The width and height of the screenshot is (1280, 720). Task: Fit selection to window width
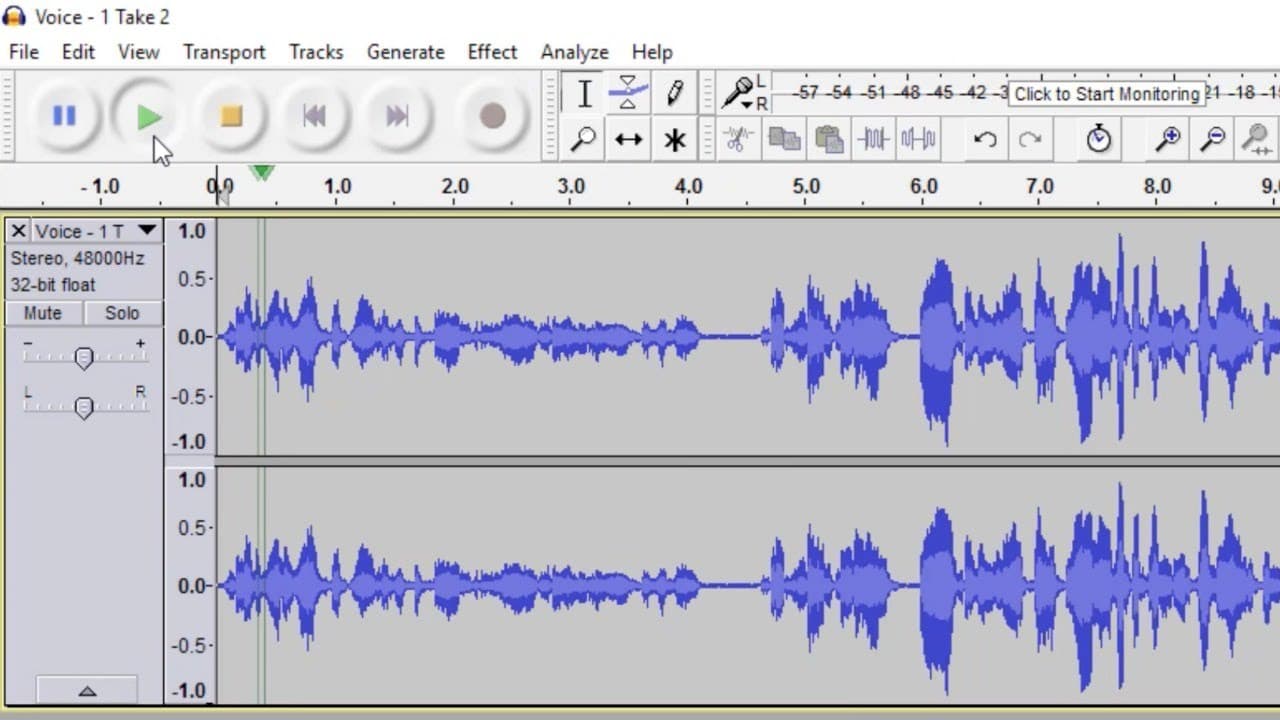[1257, 139]
